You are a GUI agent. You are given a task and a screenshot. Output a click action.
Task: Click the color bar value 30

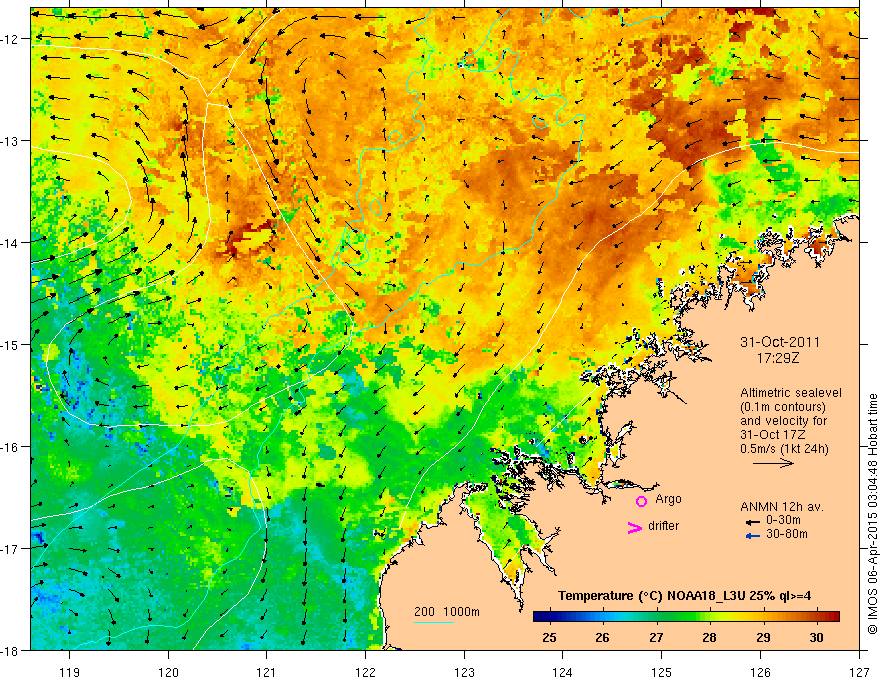pos(816,637)
